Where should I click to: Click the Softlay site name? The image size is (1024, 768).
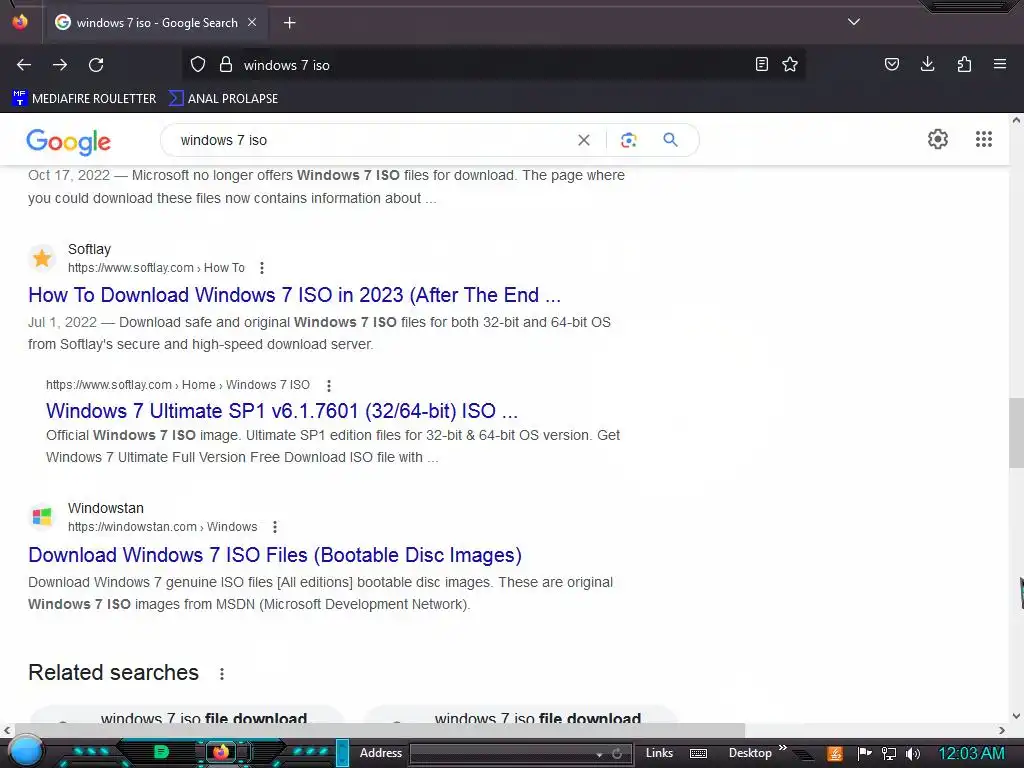[89, 249]
